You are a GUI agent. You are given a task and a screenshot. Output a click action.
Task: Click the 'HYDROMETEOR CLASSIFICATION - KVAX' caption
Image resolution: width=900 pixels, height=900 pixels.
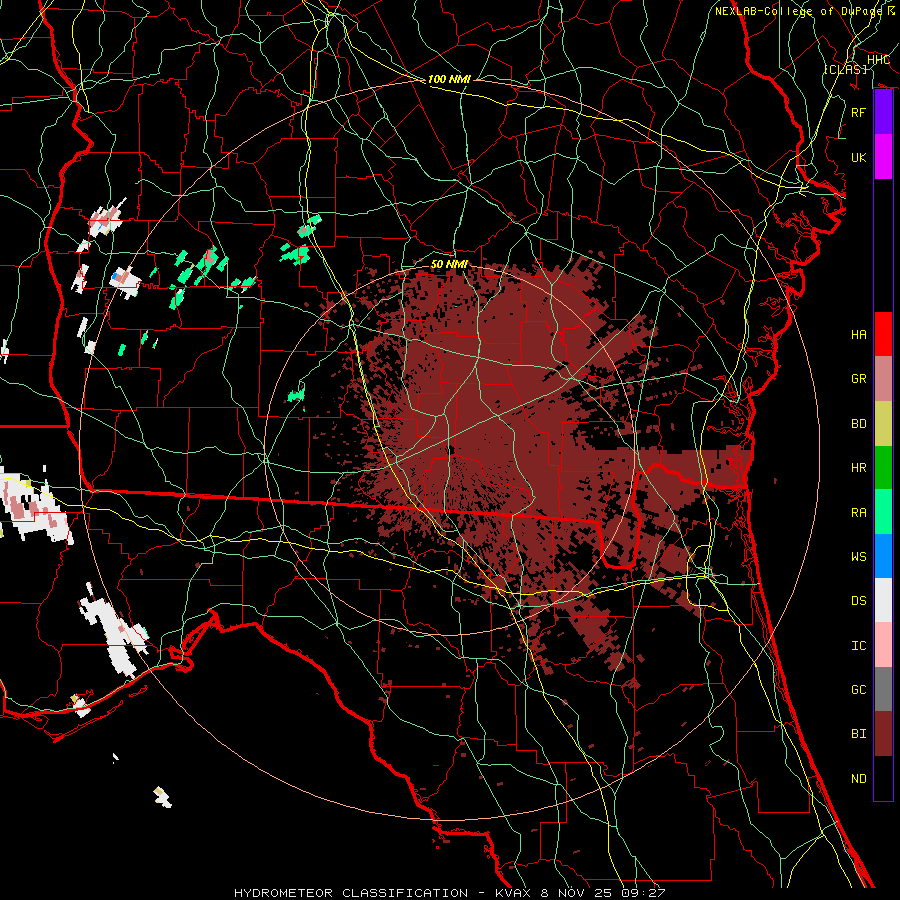tap(385, 893)
